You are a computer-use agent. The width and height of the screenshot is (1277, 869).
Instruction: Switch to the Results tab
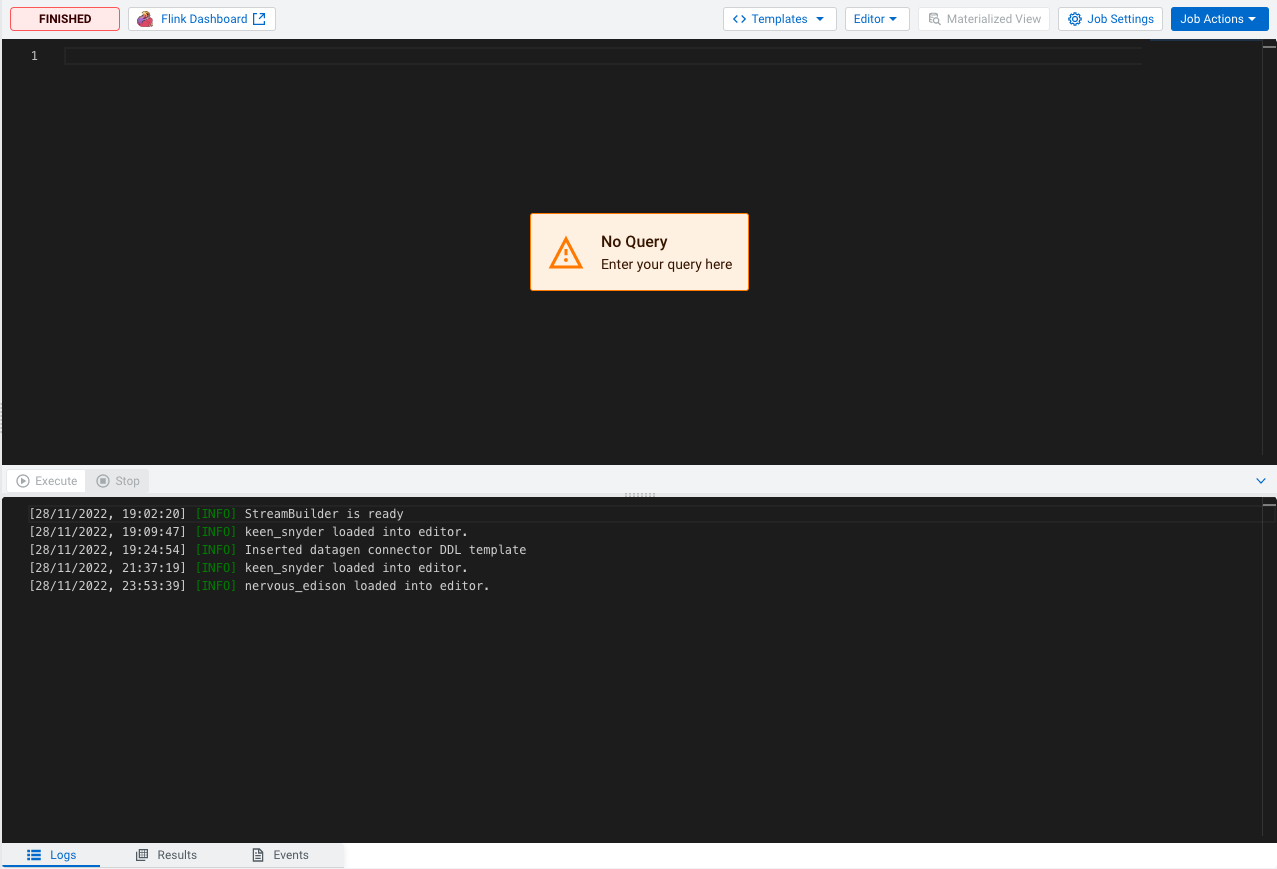click(x=166, y=855)
